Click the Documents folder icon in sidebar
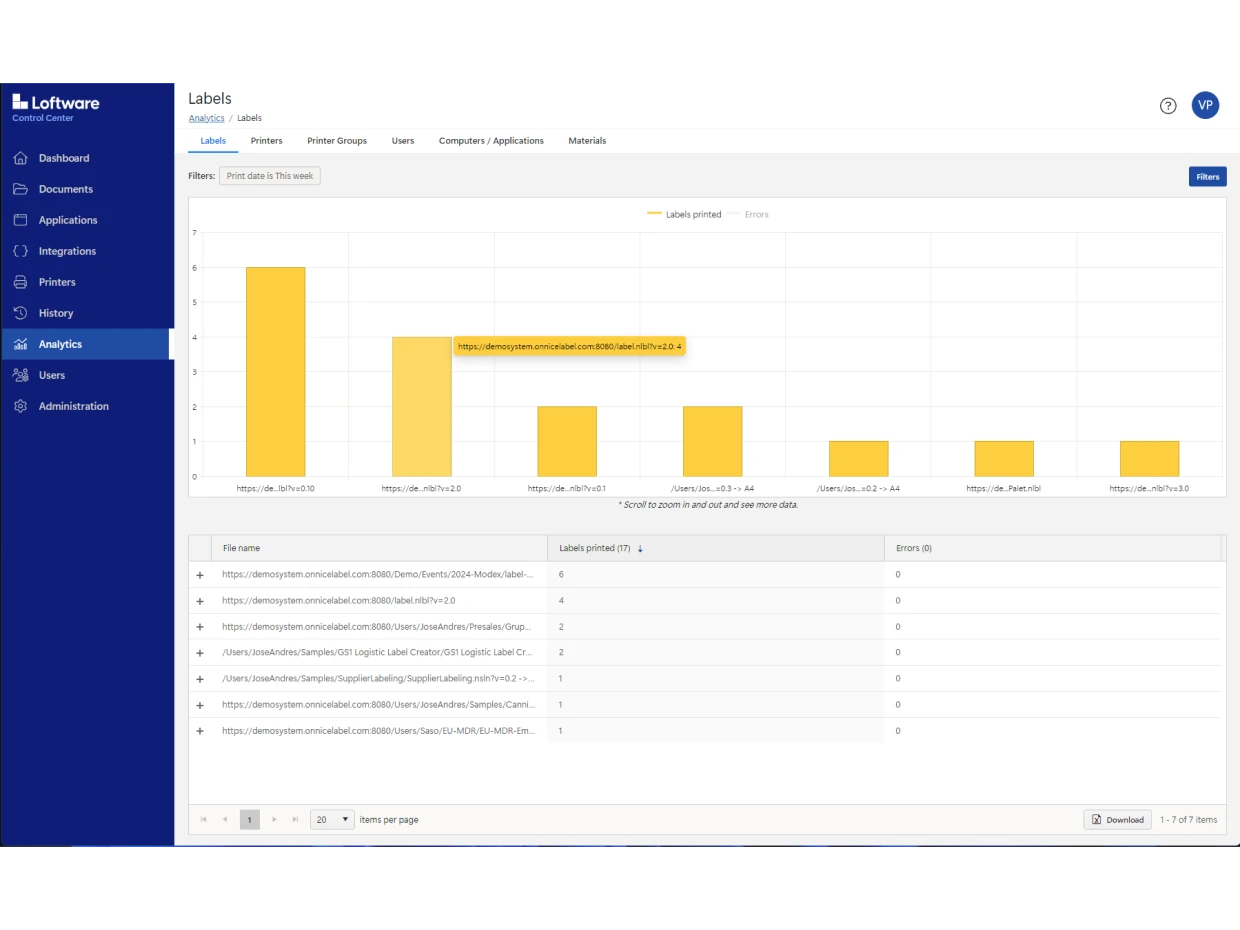 click(20, 189)
